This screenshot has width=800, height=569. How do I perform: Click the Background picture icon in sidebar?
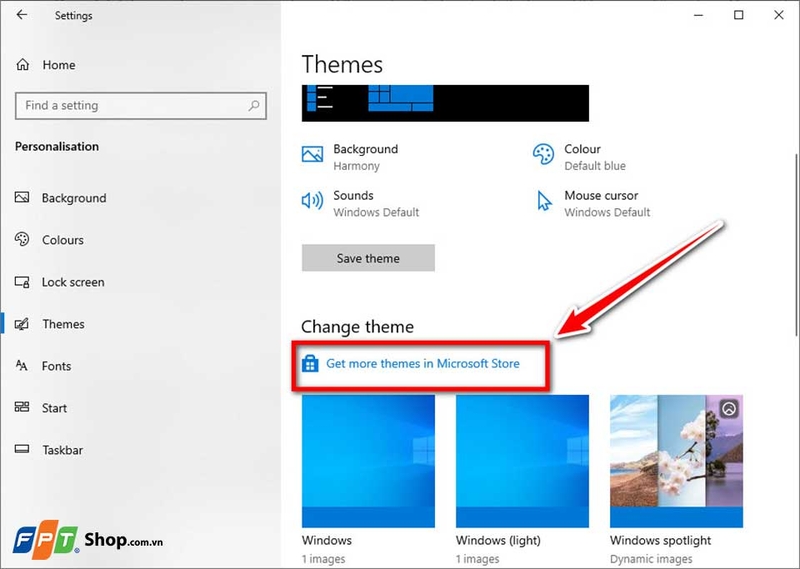pos(22,197)
